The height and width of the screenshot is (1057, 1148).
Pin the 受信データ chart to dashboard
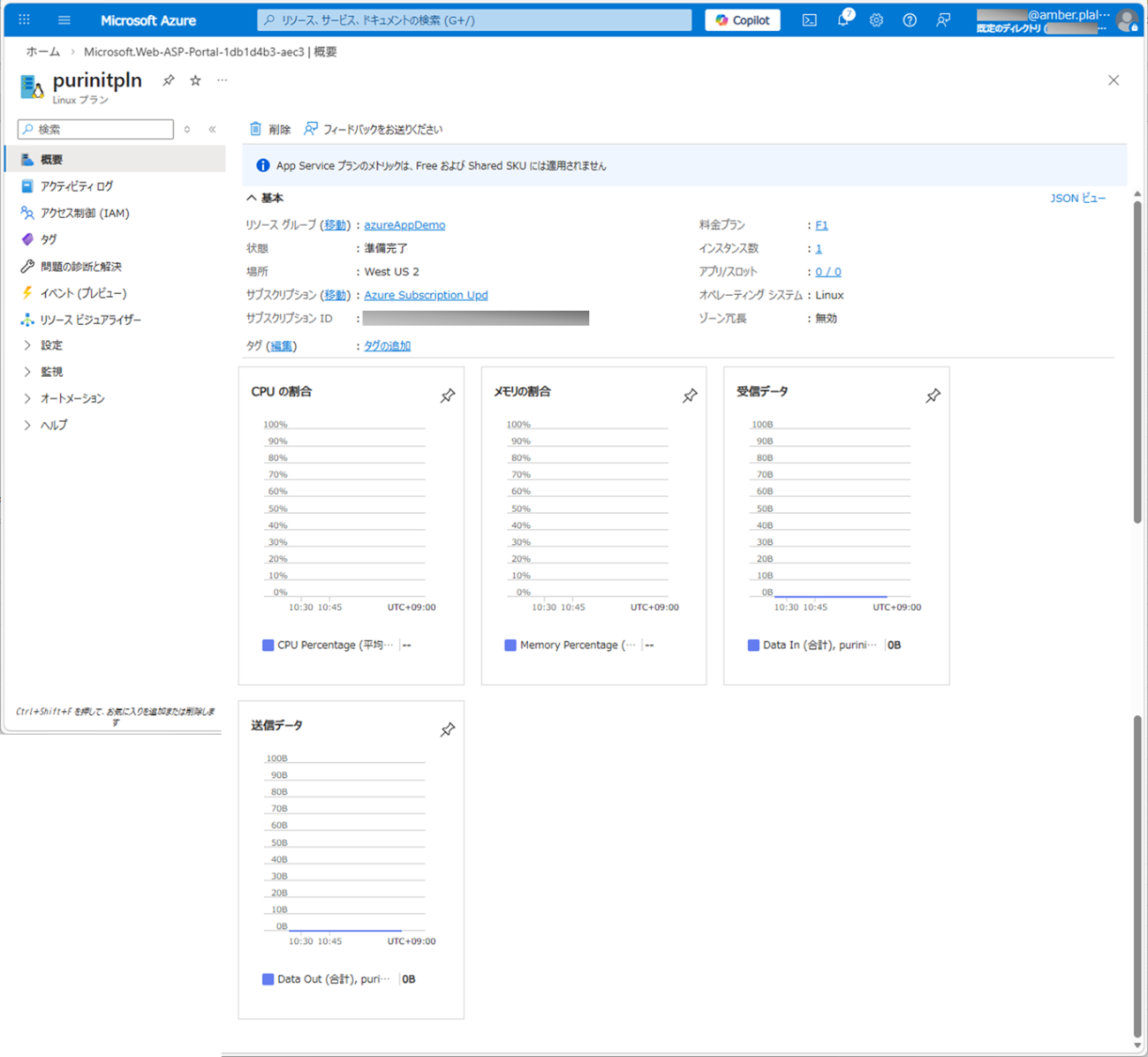point(933,396)
